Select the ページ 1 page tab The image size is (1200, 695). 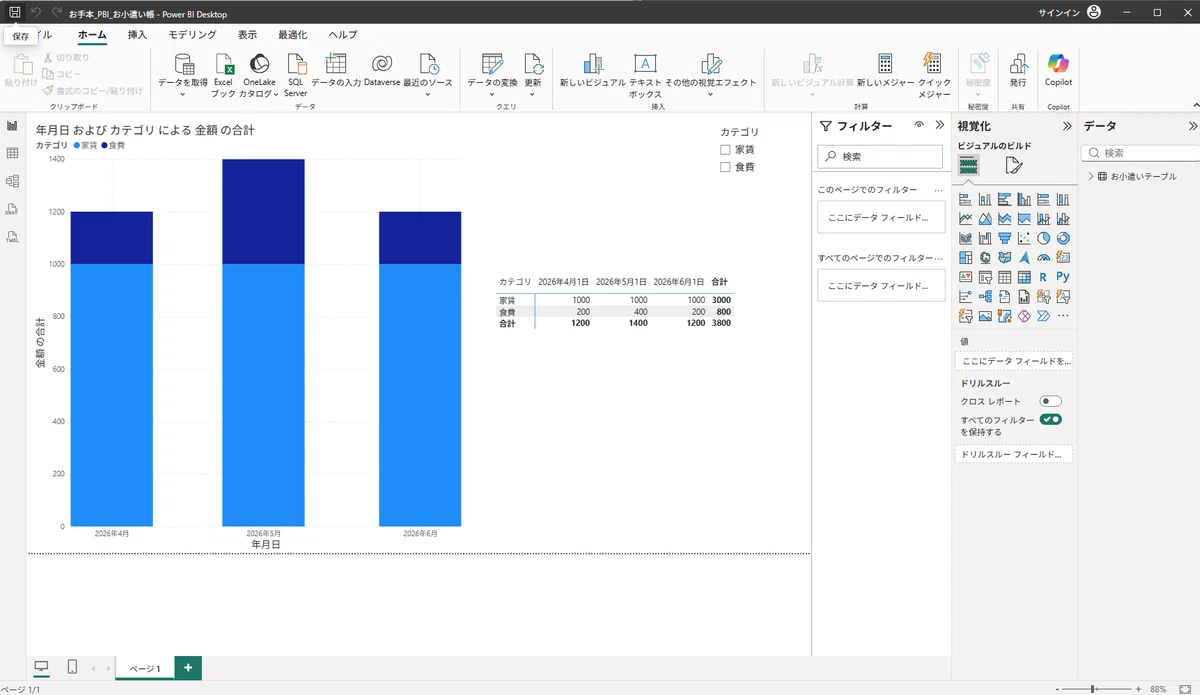coord(144,668)
